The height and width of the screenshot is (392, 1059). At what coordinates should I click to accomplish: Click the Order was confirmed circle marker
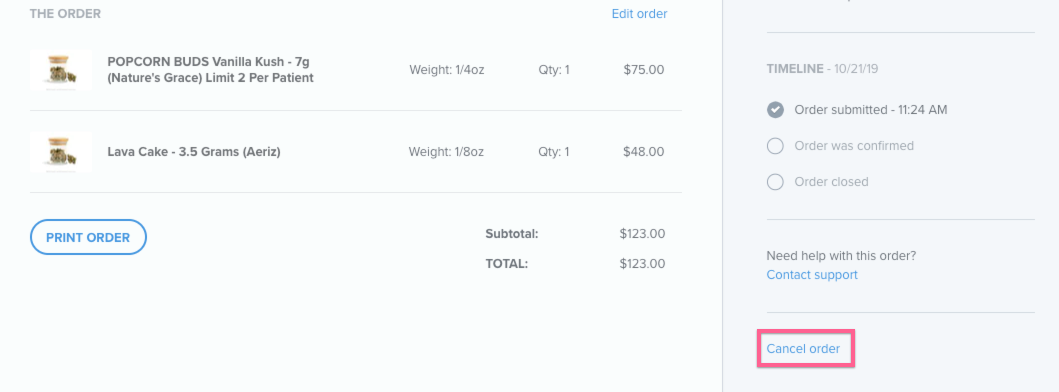pyautogui.click(x=775, y=146)
